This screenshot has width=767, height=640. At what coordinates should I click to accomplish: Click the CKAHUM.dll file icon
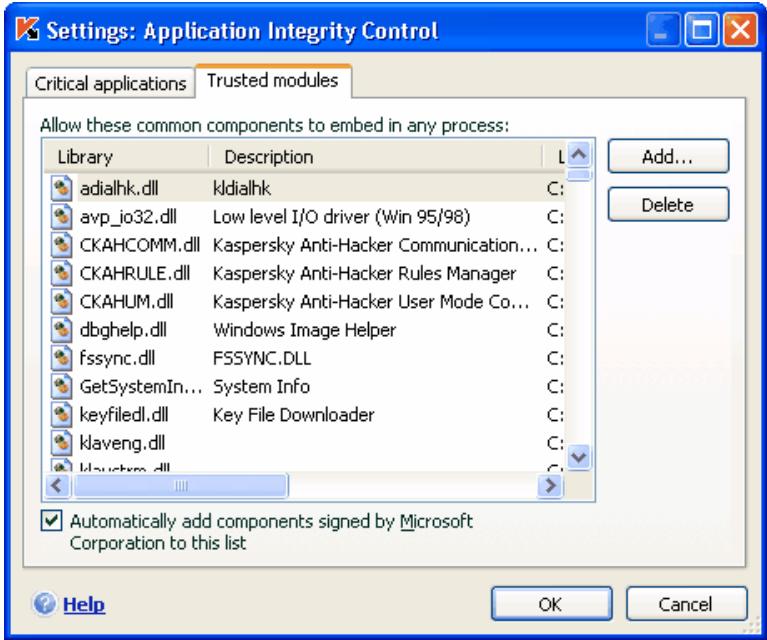pos(62,302)
